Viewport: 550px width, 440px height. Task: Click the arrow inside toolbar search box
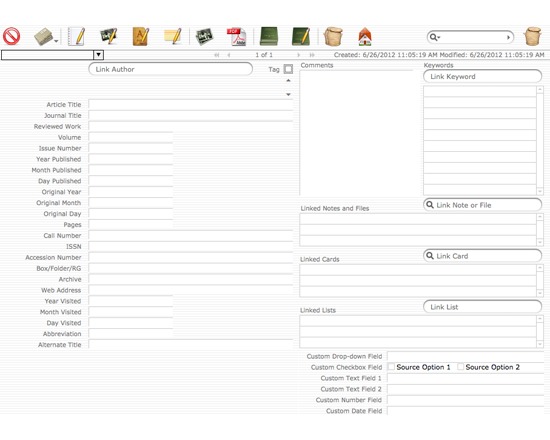tap(508, 37)
